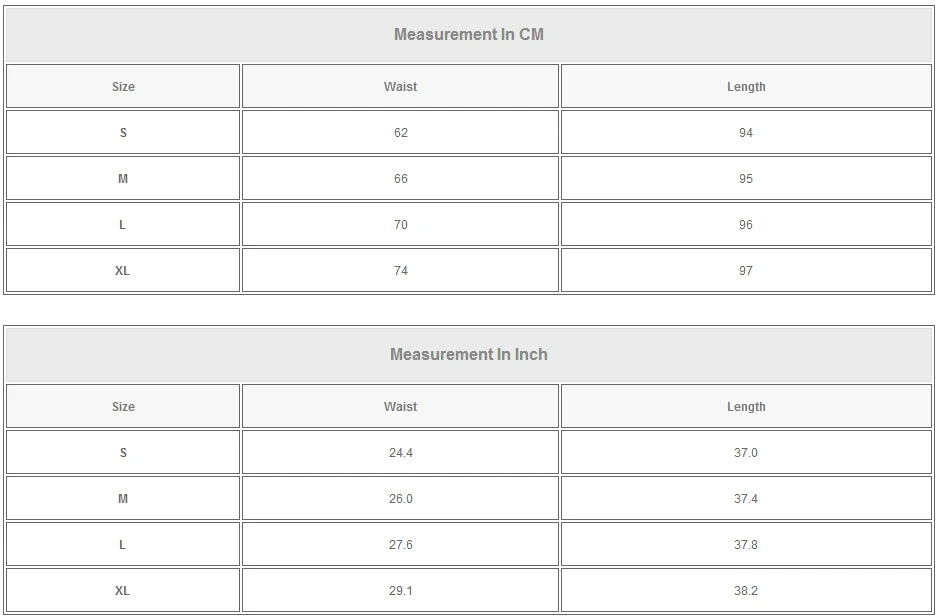The width and height of the screenshot is (941, 616).
Task: Click the "Measurement In CM" table title
Action: [x=468, y=35]
